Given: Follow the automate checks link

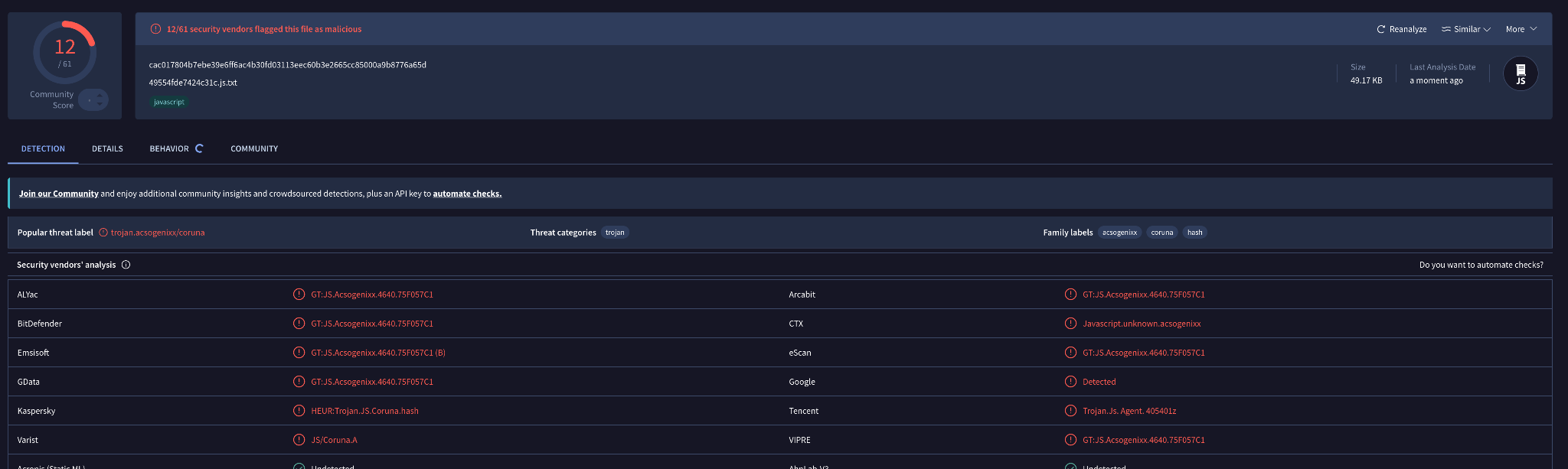Looking at the screenshot, I should 467,194.
